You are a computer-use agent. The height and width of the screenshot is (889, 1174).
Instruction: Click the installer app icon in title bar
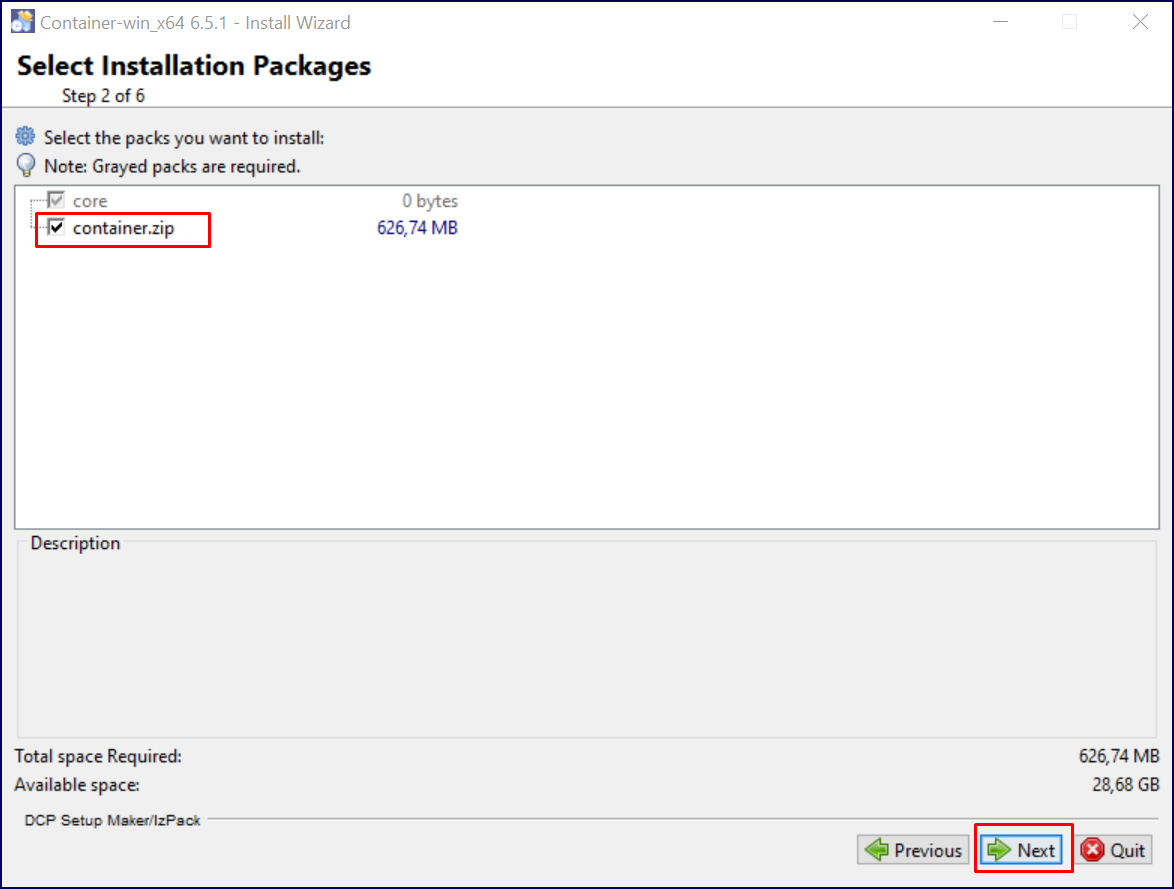point(22,22)
